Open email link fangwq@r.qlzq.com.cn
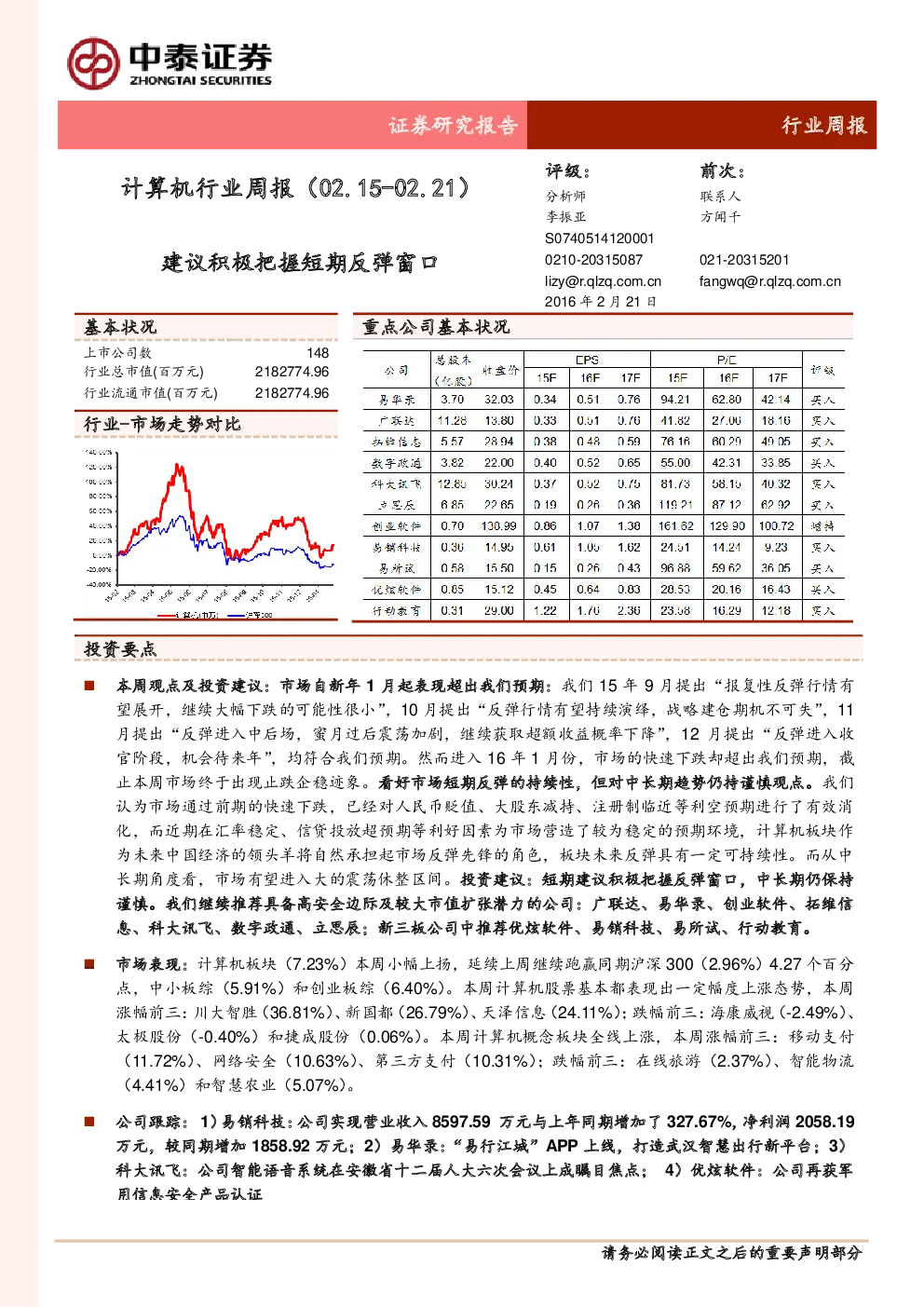The height and width of the screenshot is (1307, 924). pyautogui.click(x=770, y=281)
